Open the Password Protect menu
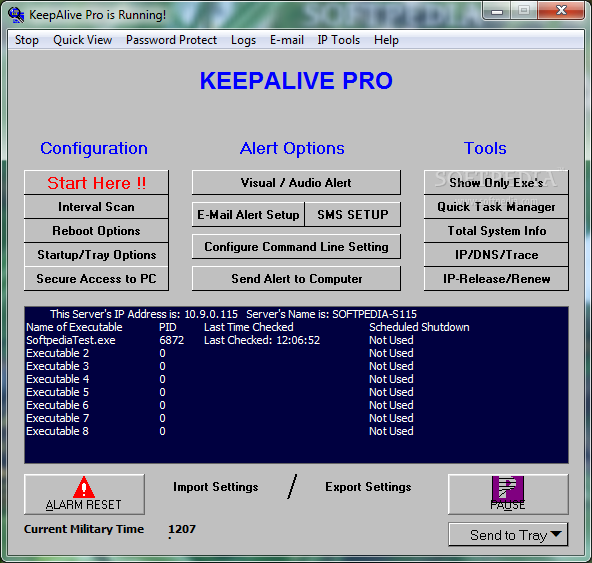592x563 pixels. coord(171,40)
